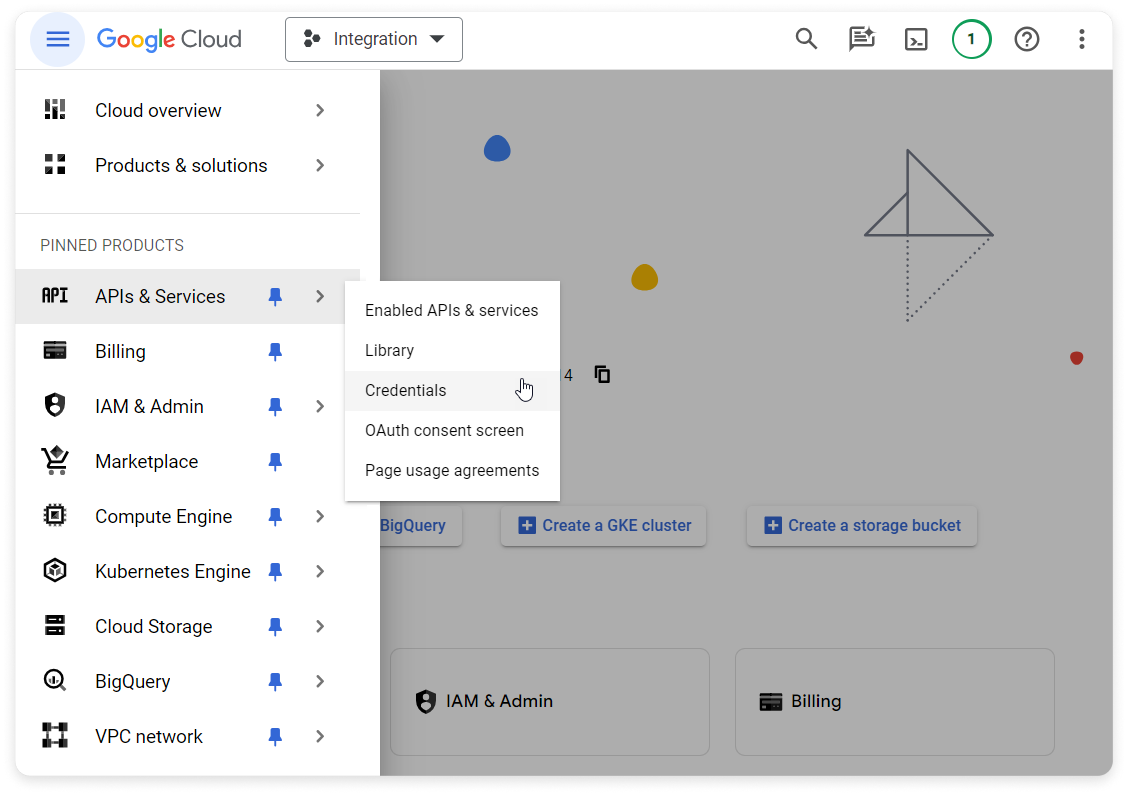The width and height of the screenshot is (1128, 795).
Task: Click the search magnifier icon
Action: [x=806, y=39]
